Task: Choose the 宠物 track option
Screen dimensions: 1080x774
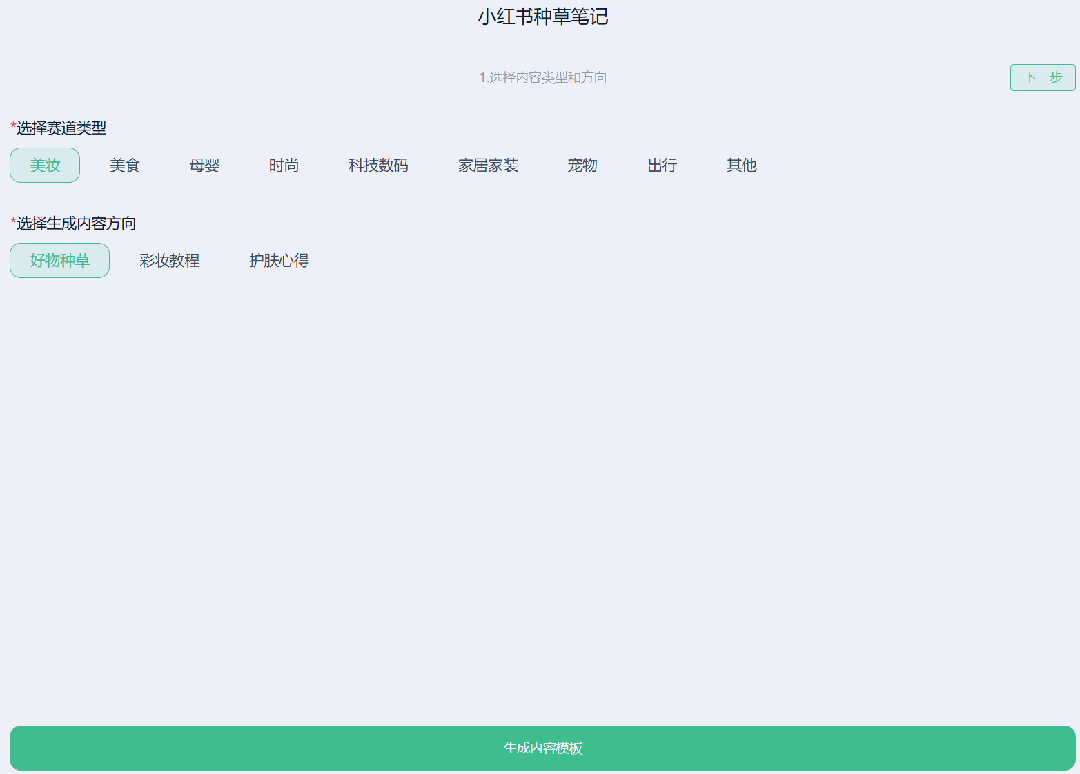Action: pos(583,165)
